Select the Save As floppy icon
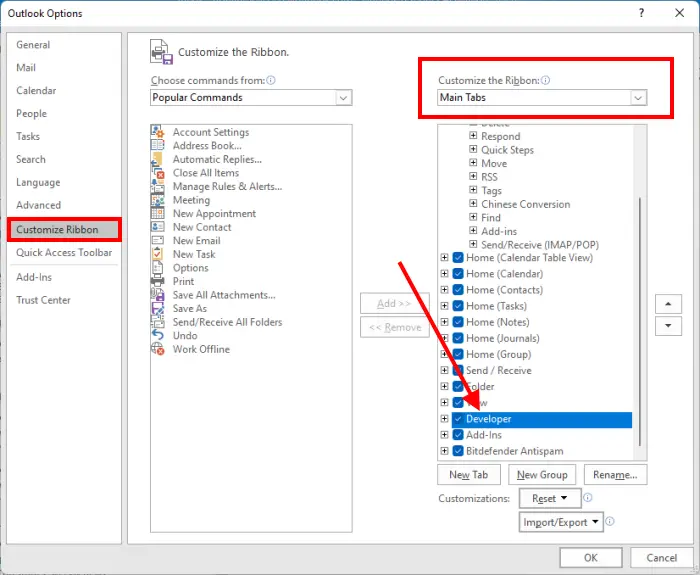Screen dimensions: 700x575 [158, 308]
